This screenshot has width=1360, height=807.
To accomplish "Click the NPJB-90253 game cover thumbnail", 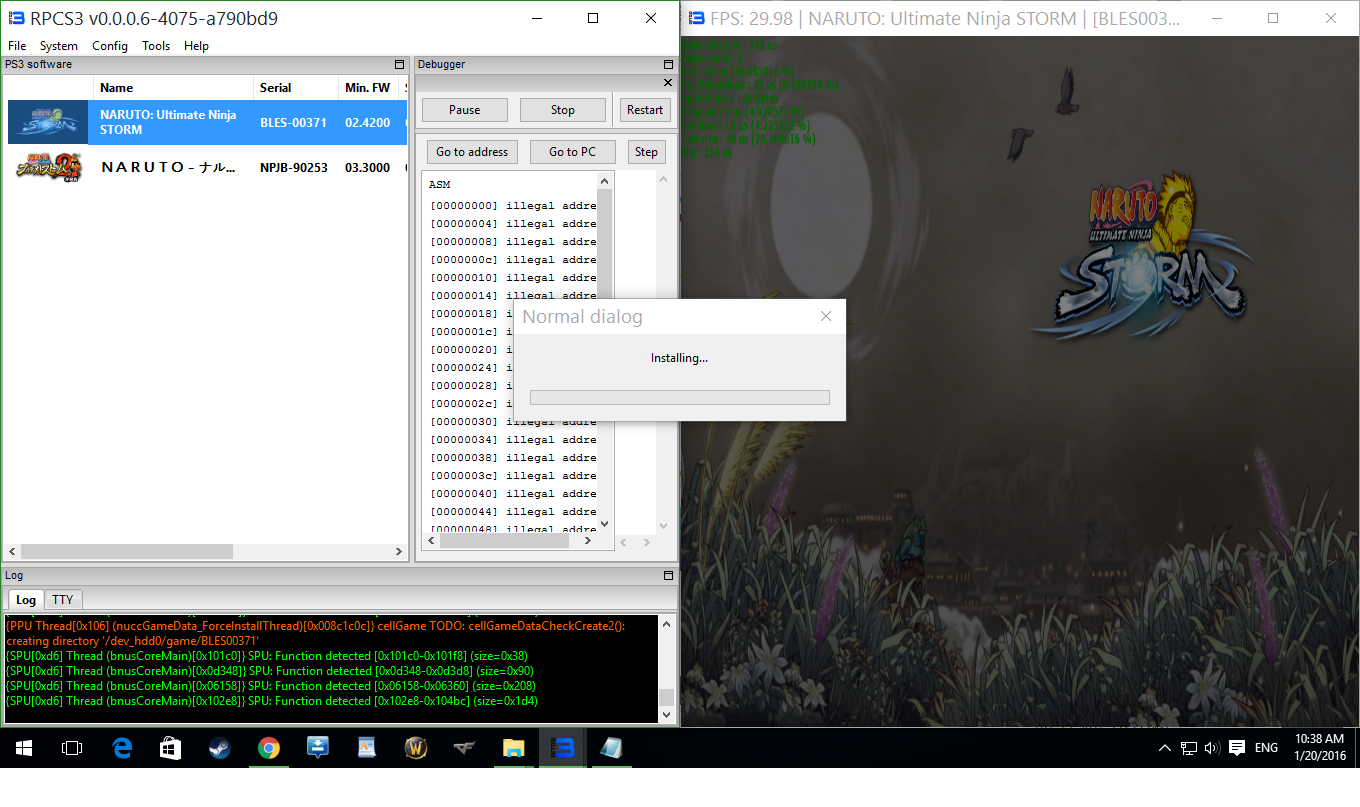I will [x=48, y=167].
